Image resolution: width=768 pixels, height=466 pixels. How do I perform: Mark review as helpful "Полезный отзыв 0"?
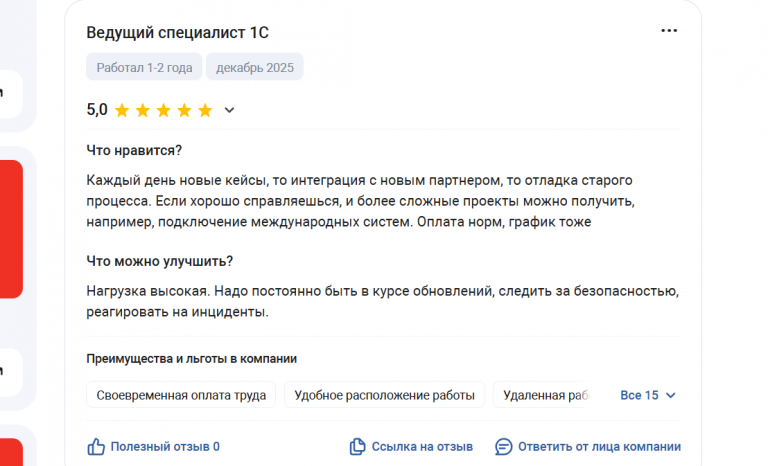click(x=165, y=447)
